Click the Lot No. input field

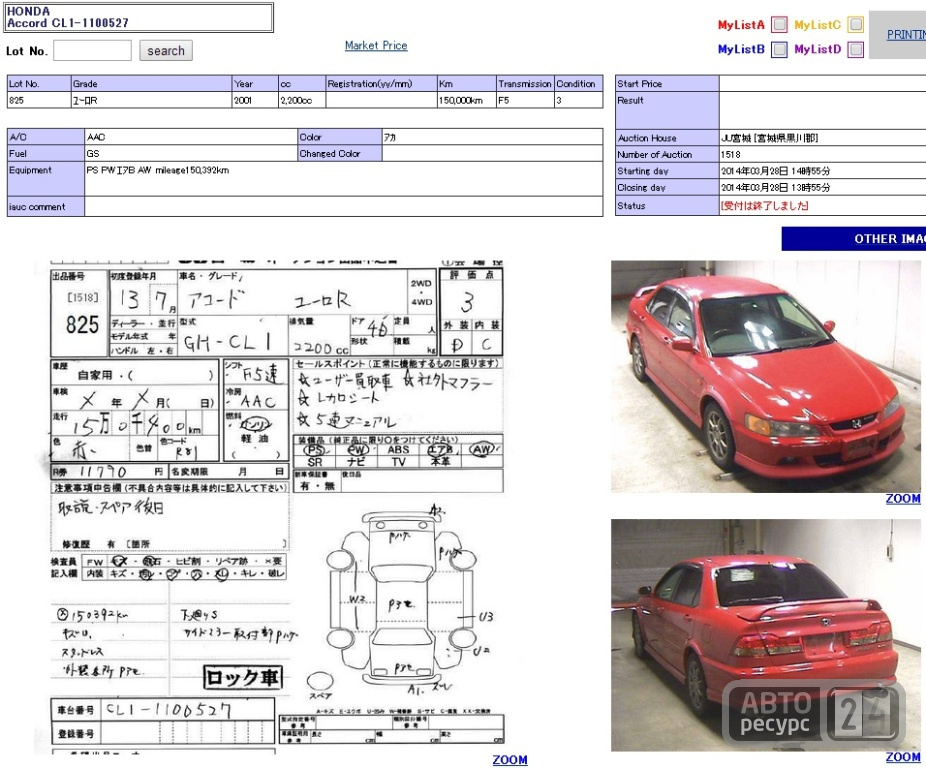(93, 51)
